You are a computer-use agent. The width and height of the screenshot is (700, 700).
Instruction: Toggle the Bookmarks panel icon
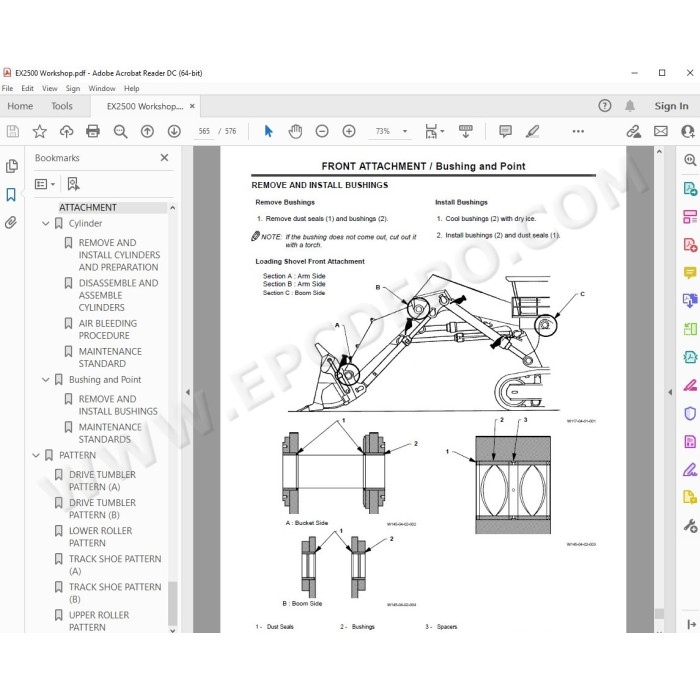click(x=11, y=195)
